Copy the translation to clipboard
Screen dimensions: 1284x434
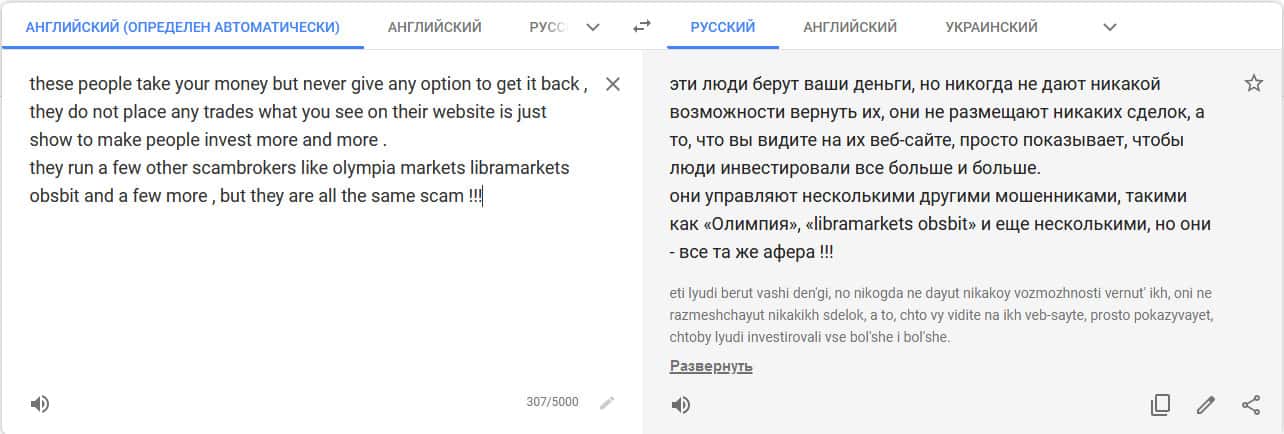tap(1160, 405)
